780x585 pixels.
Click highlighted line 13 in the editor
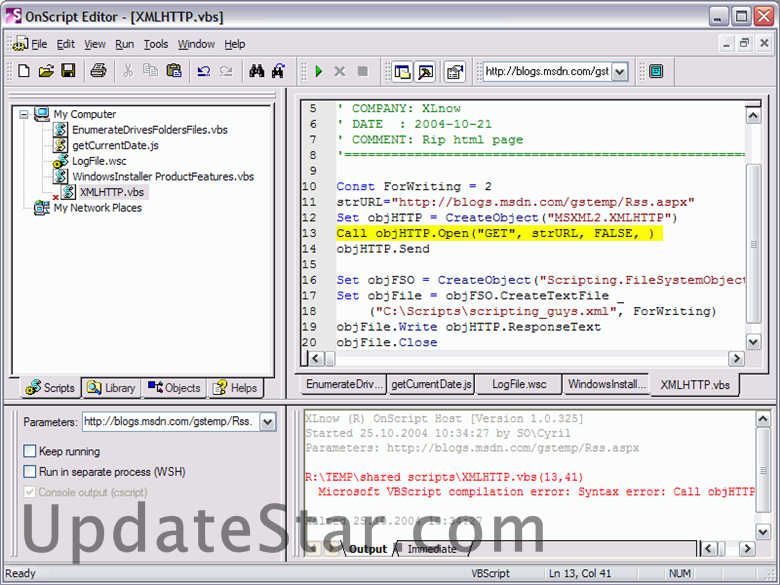coord(499,233)
